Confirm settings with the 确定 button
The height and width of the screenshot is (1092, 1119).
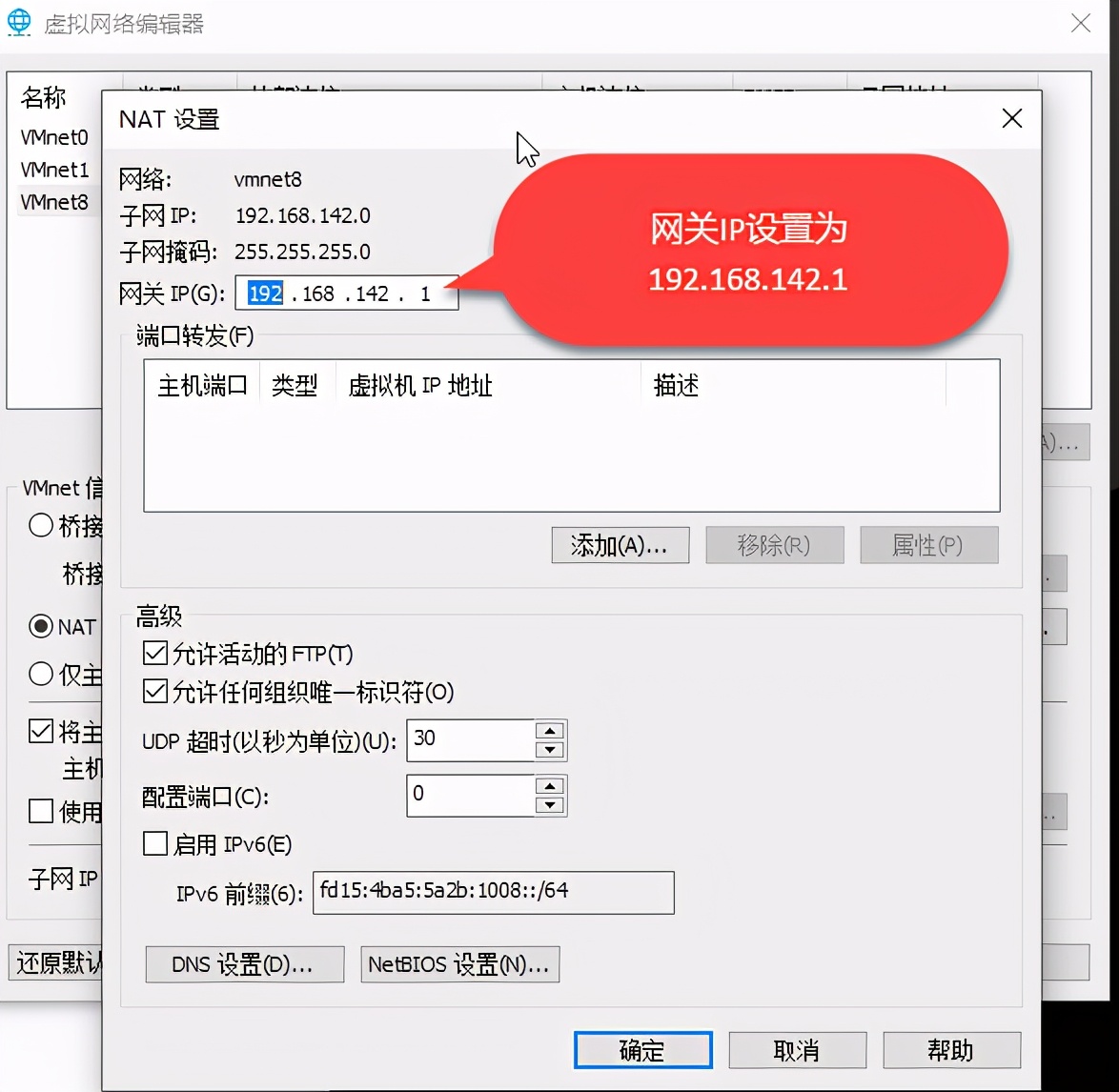(x=642, y=1049)
